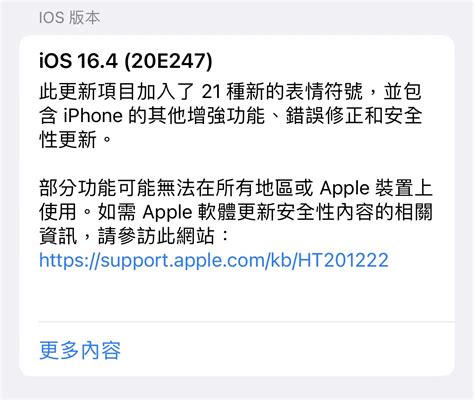474x400 pixels.
Task: Click the IOS 版本 section header
Action: pos(69,17)
